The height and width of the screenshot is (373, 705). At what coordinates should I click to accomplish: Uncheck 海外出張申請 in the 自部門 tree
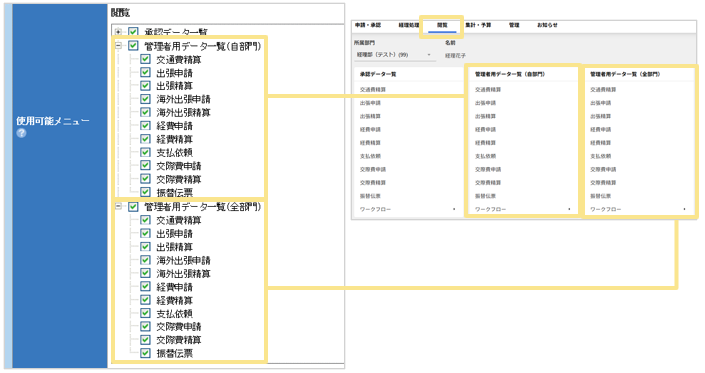[145, 98]
